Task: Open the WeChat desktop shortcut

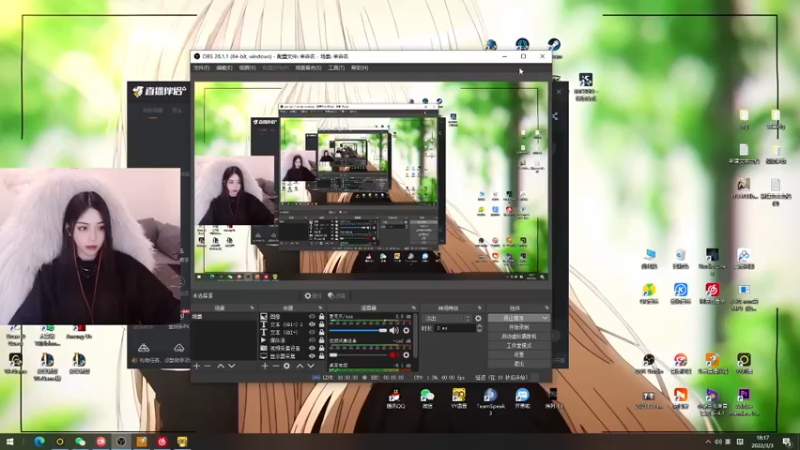Action: tap(427, 398)
